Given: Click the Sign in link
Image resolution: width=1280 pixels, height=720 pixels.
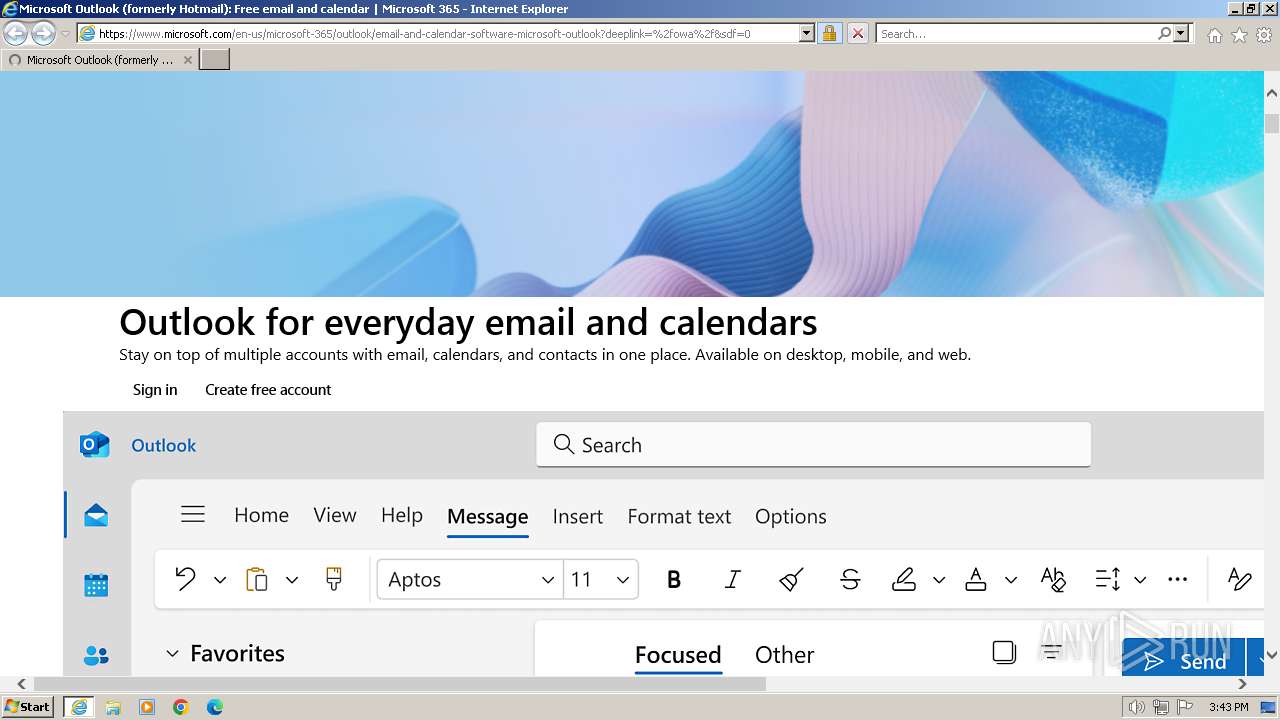Looking at the screenshot, I should (155, 390).
